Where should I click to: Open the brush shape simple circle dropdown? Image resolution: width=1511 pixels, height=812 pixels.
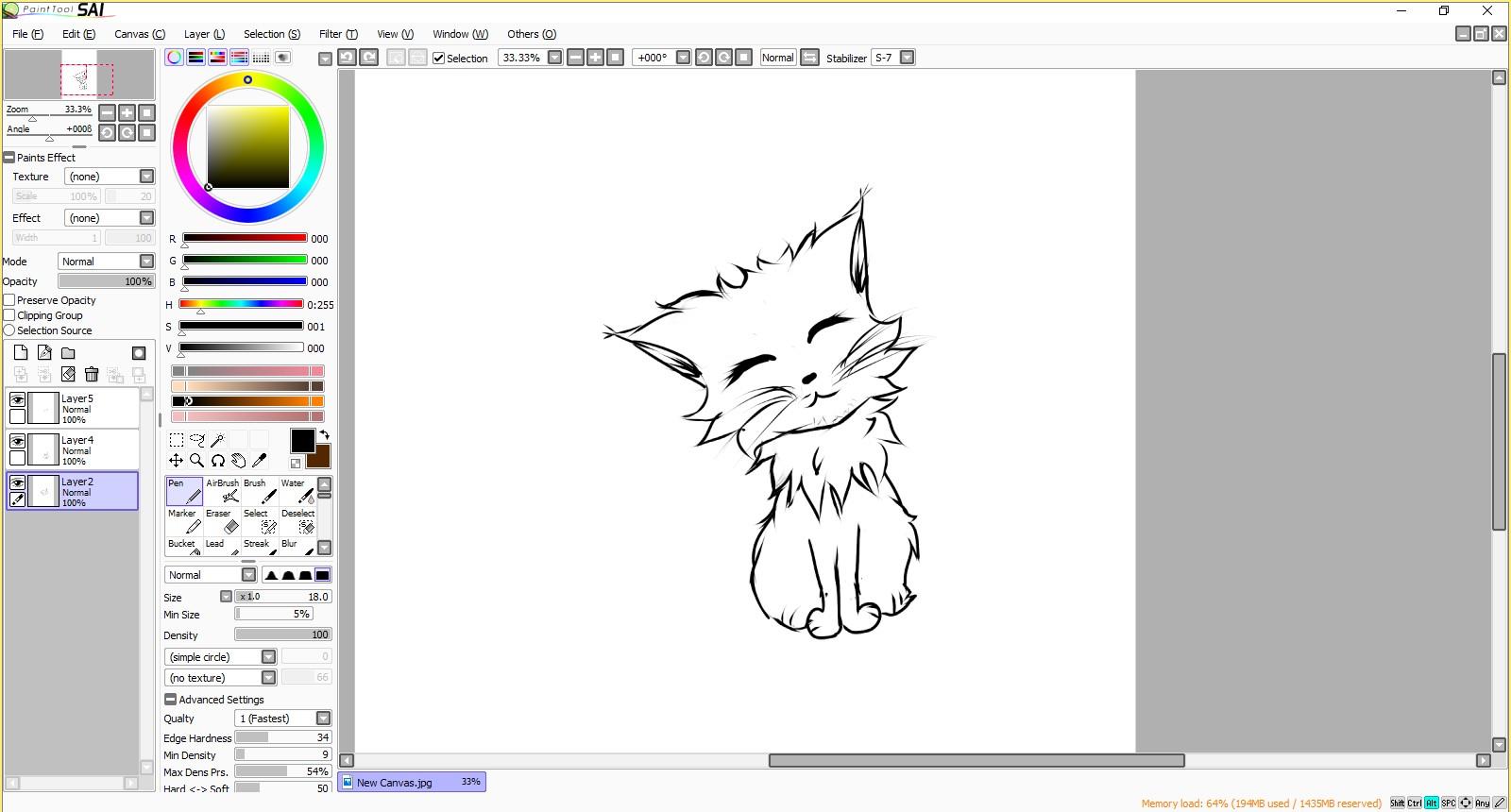pos(268,657)
